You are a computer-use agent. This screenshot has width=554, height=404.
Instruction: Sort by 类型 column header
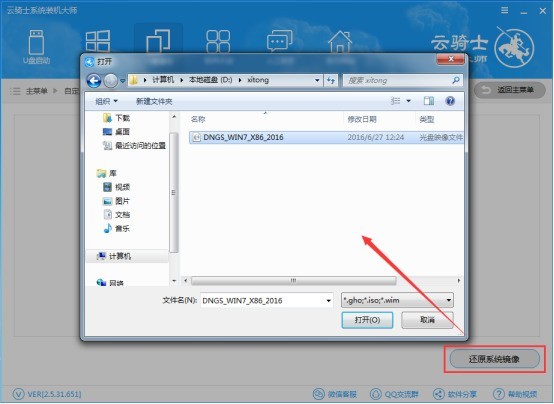[x=427, y=119]
